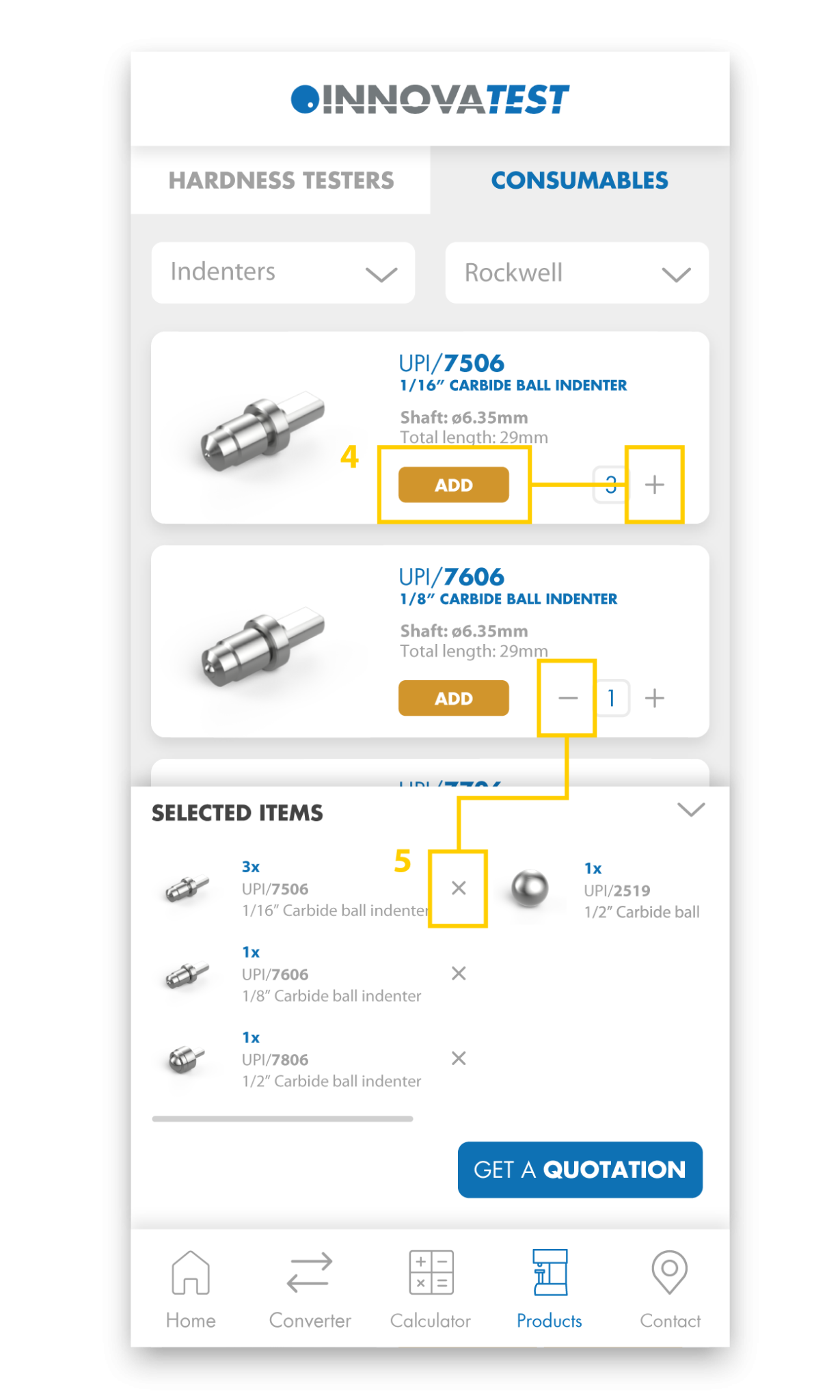Click the UPI/7606 quantity field
Image resolution: width=840 pixels, height=1400 pixels.
tap(612, 698)
